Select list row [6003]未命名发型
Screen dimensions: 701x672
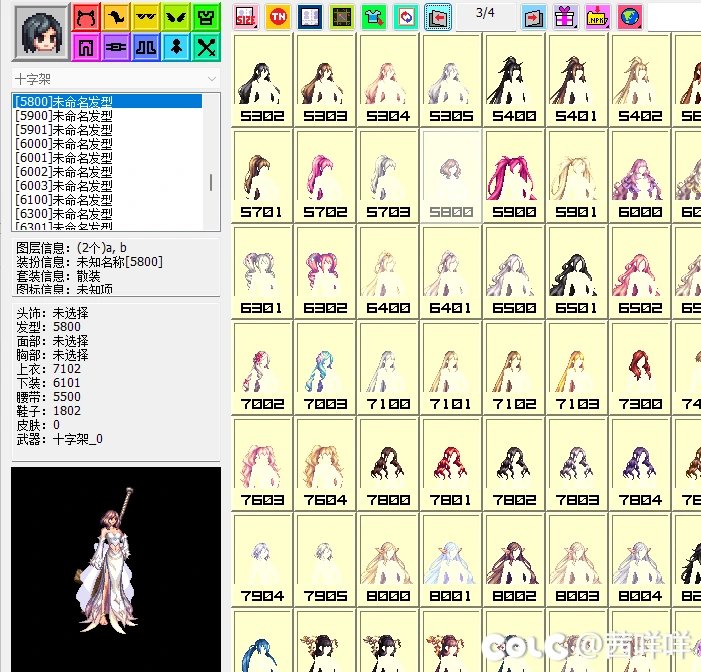[x=107, y=185]
